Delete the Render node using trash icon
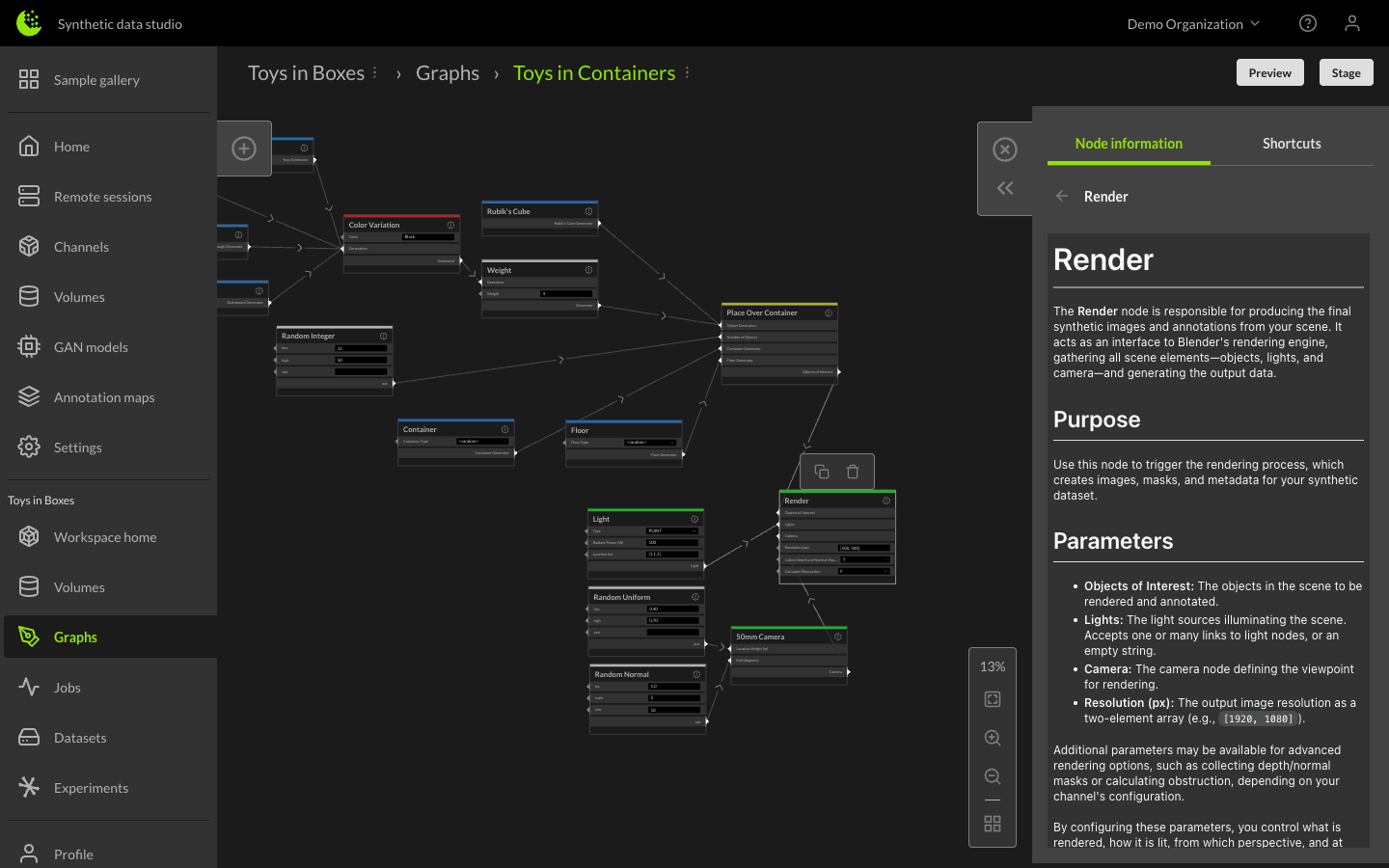This screenshot has height=868, width=1389. pos(853,471)
